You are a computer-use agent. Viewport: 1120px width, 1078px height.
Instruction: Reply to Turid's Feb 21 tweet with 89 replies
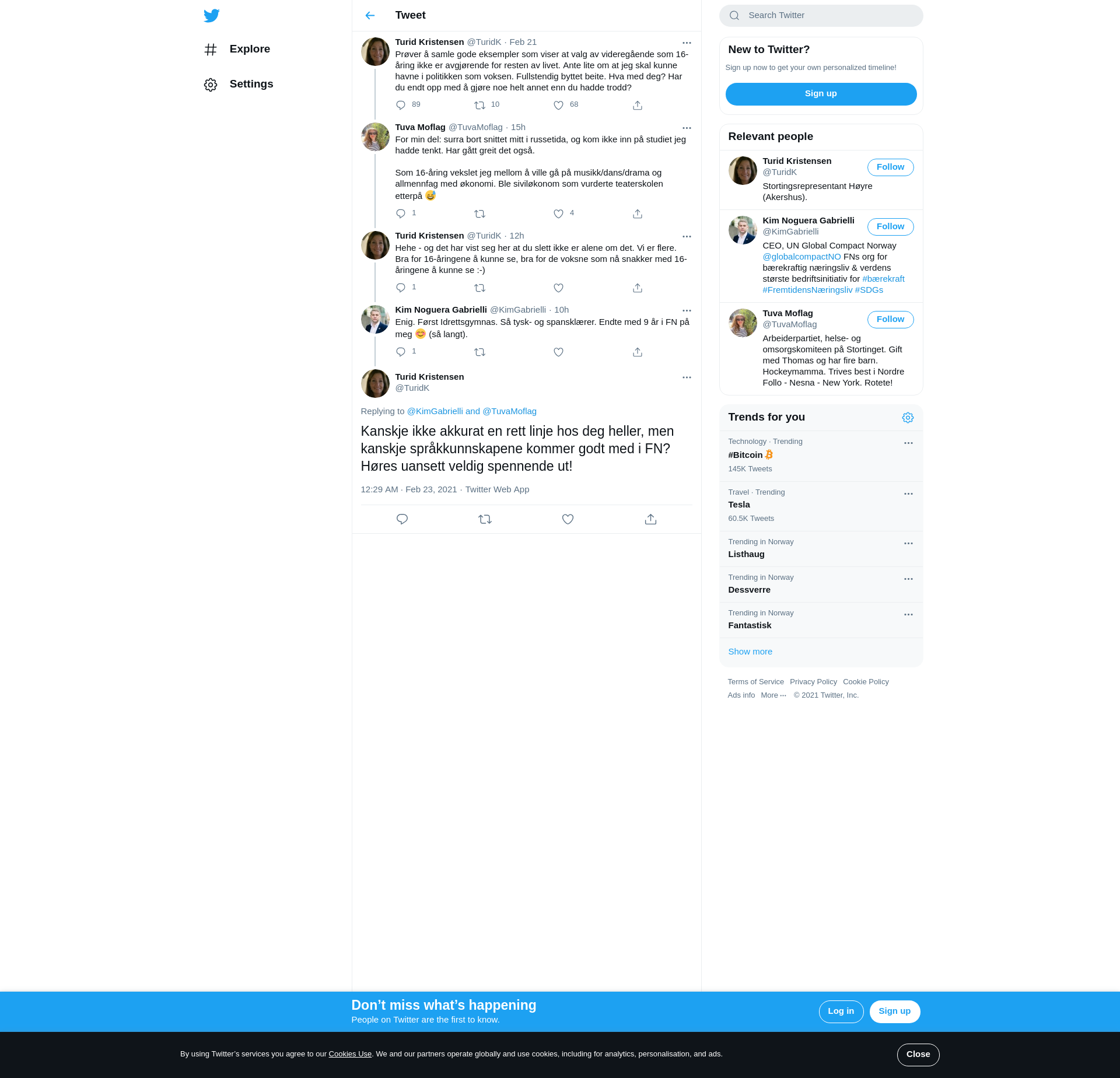[x=401, y=105]
